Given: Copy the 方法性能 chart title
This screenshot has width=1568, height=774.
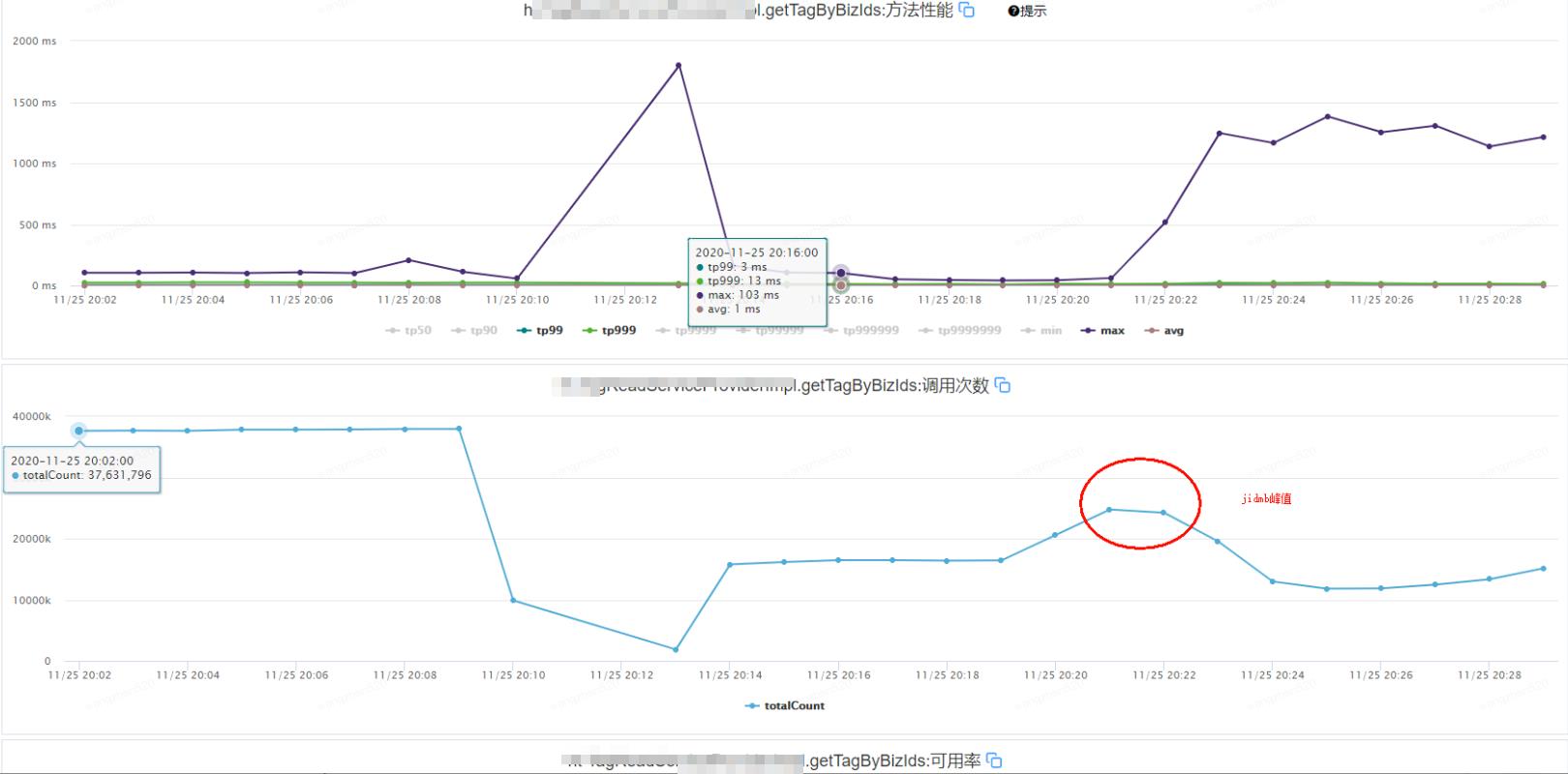Looking at the screenshot, I should tap(966, 11).
